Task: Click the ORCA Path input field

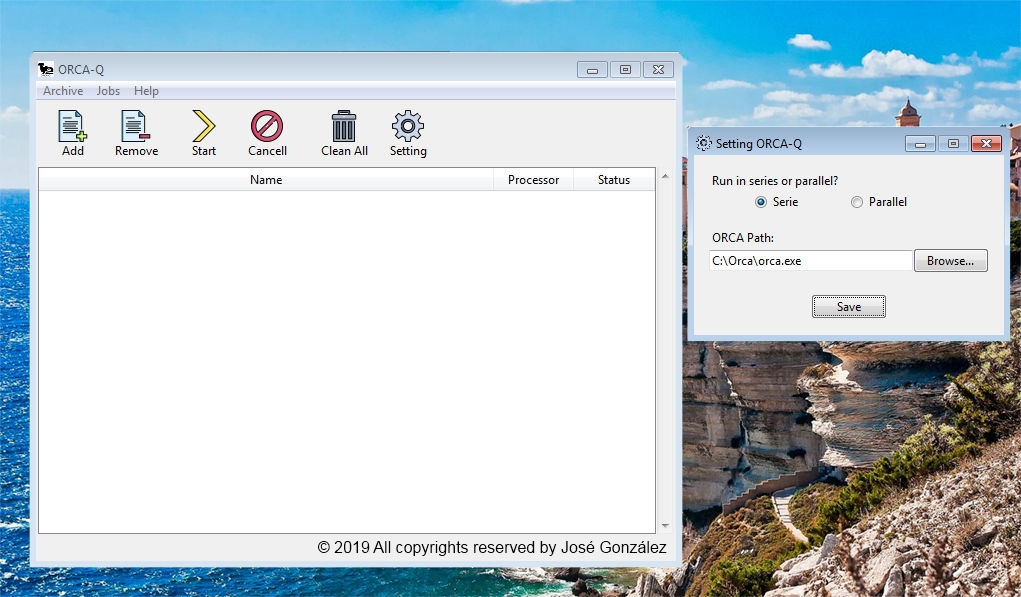Action: (x=810, y=261)
